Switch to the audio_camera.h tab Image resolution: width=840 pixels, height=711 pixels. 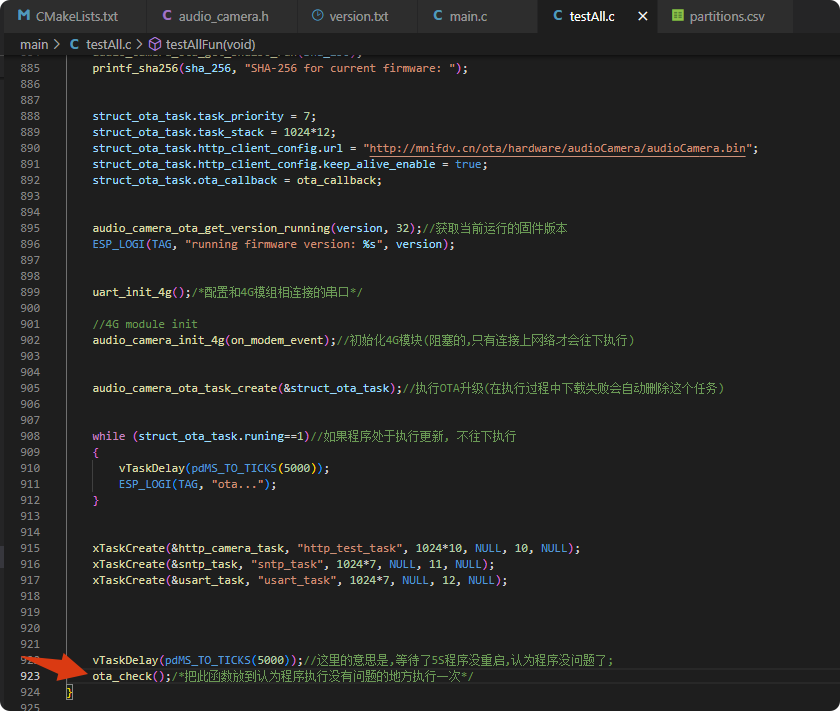tap(222, 16)
